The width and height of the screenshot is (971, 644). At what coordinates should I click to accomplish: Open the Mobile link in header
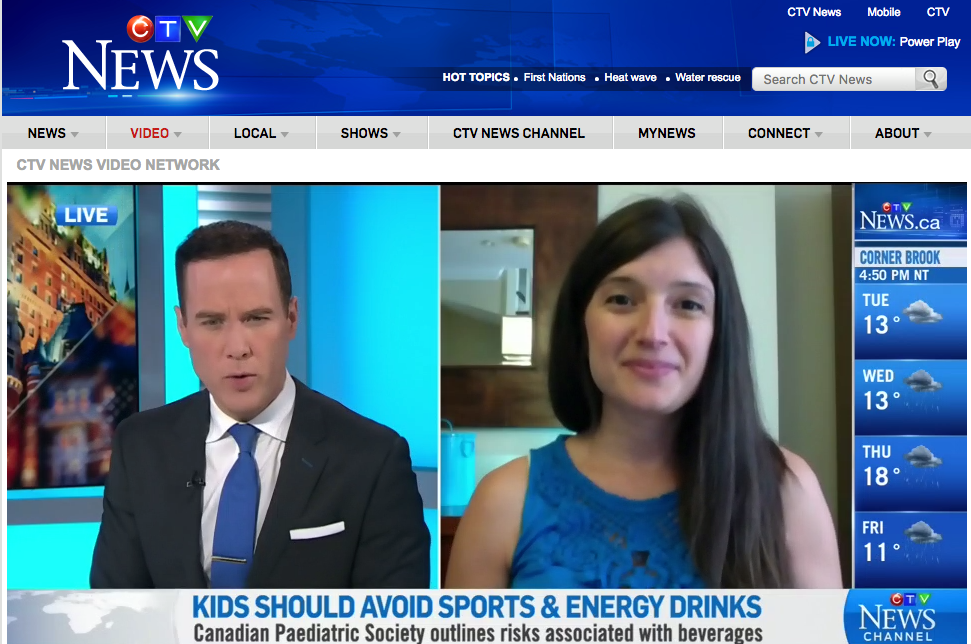point(884,12)
